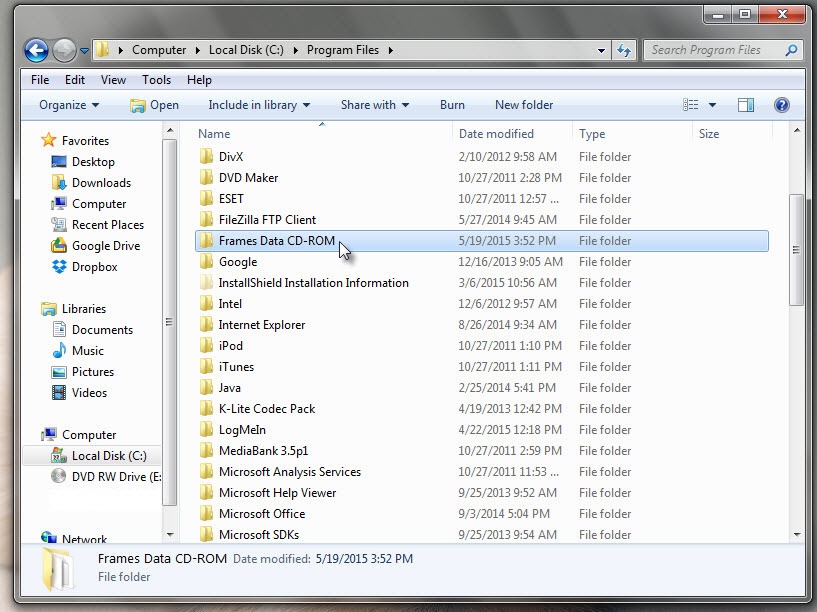Click the InstallShield Installation Information folder icon

point(206,282)
